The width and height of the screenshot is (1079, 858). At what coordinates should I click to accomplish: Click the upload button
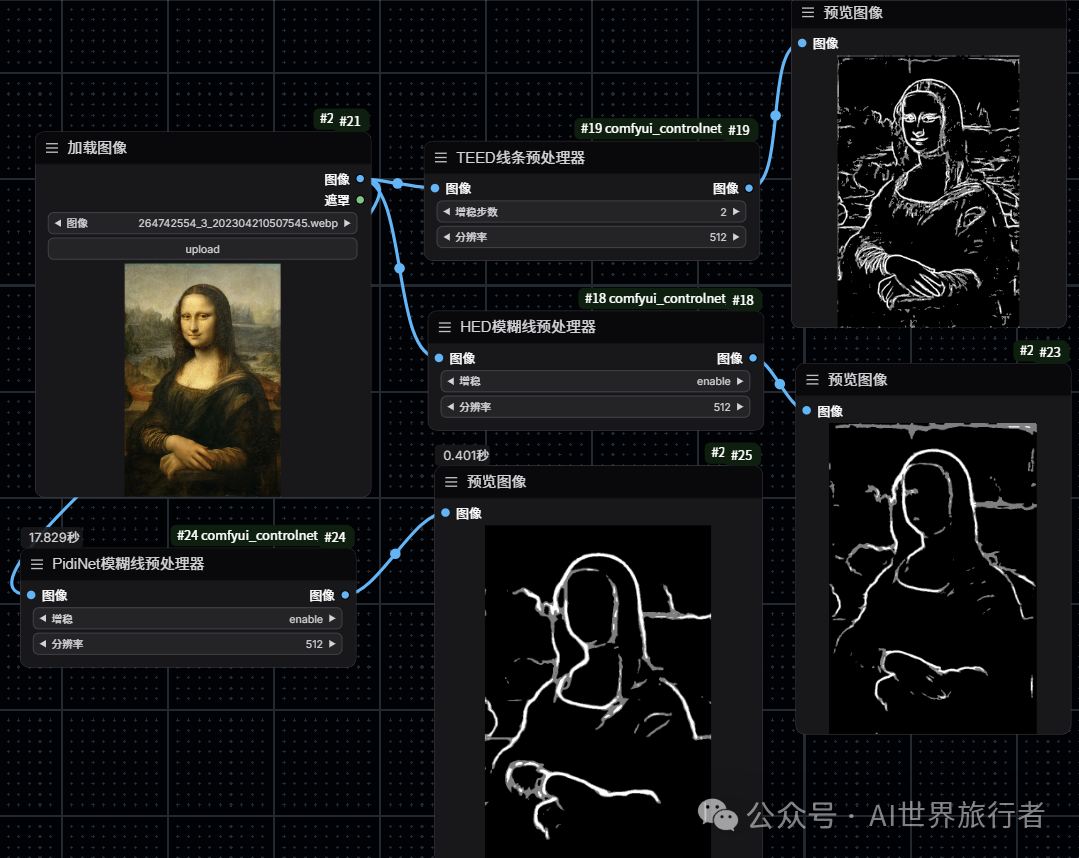(x=202, y=249)
